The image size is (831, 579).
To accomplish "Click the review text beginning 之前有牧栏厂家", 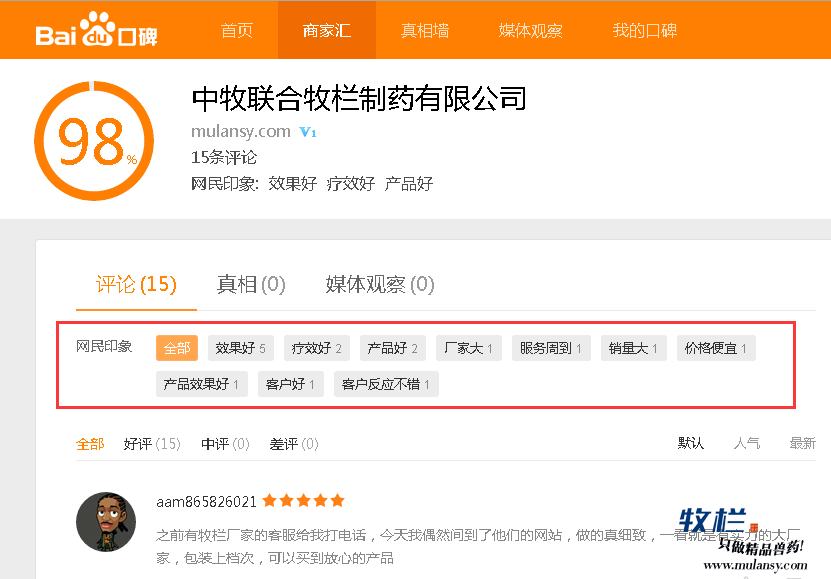I will click(478, 547).
